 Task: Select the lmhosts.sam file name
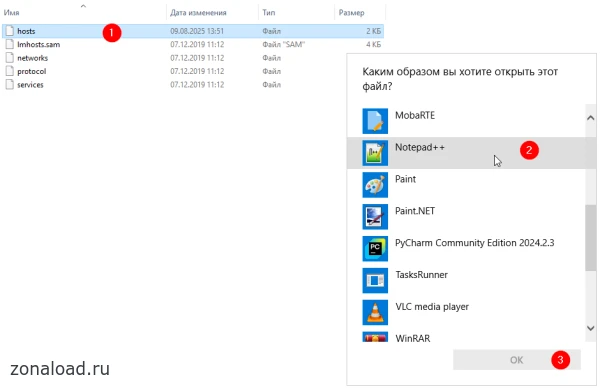[x=39, y=45]
